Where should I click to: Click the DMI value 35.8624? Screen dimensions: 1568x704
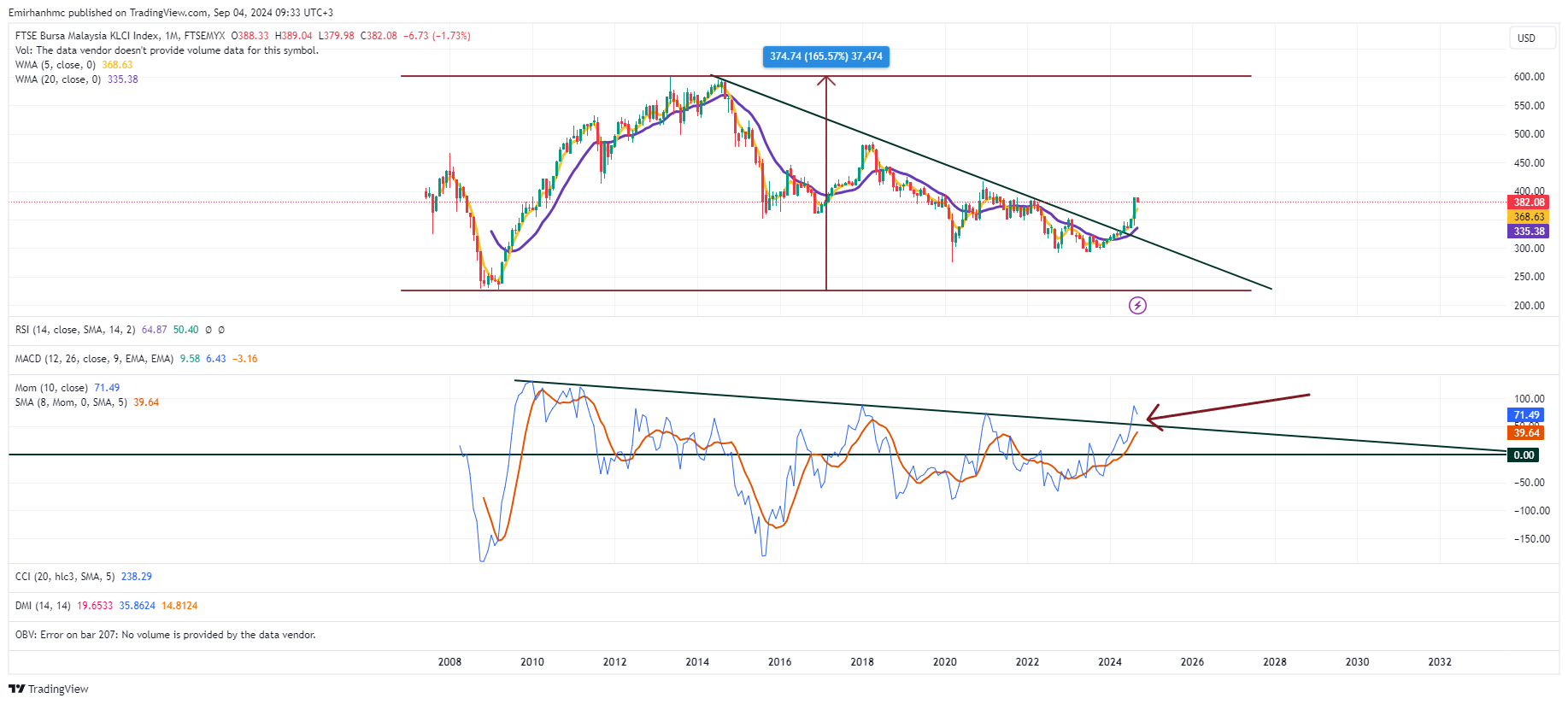coord(138,606)
